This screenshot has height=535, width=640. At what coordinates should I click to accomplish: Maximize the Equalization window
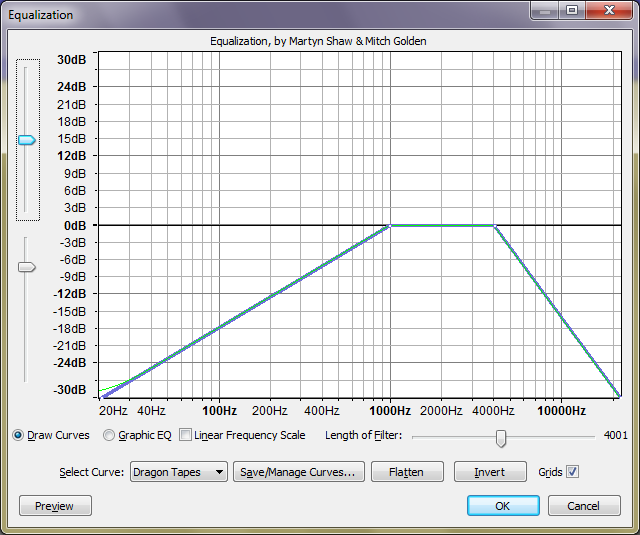572,11
